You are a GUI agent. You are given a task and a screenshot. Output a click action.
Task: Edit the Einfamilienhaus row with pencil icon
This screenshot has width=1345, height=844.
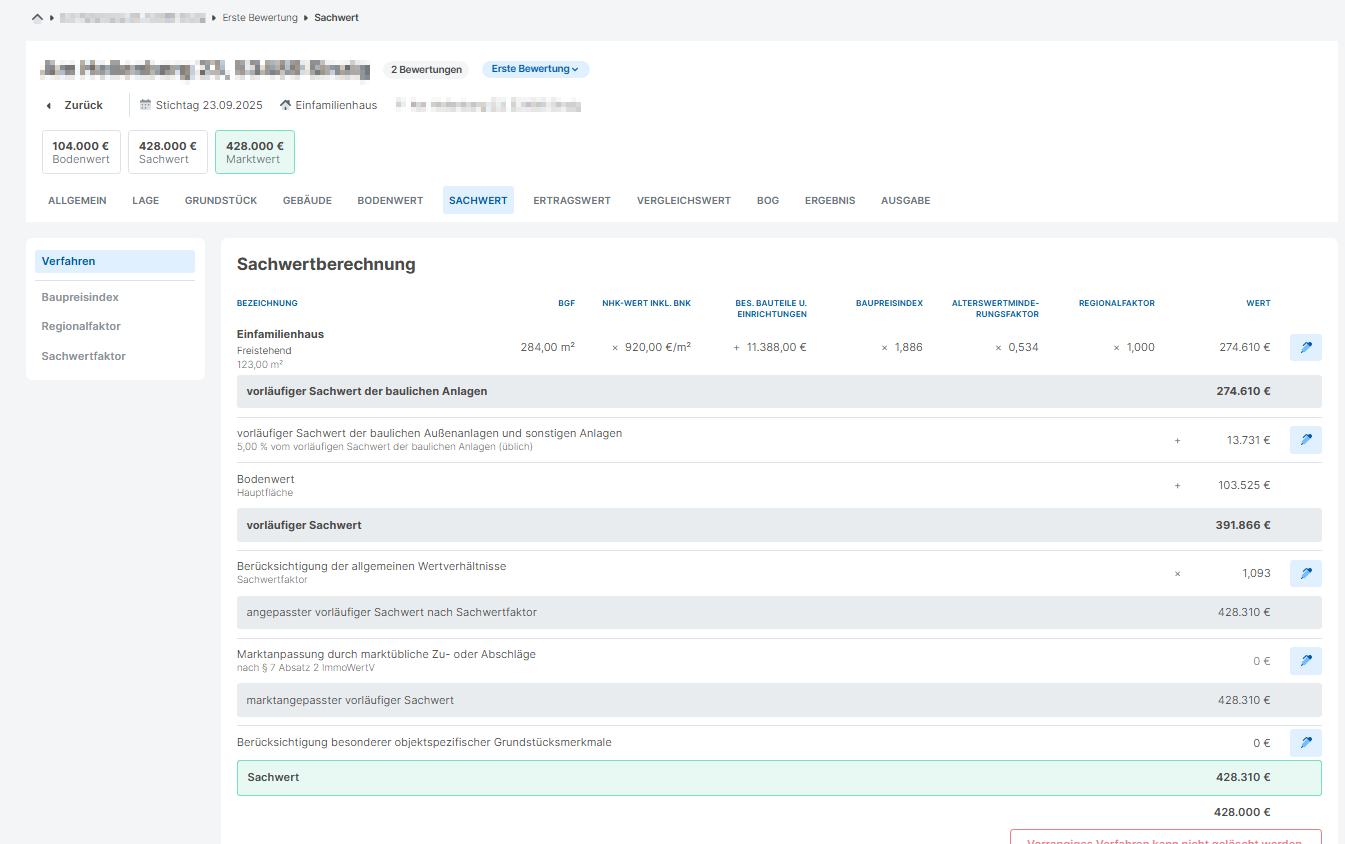(x=1305, y=348)
